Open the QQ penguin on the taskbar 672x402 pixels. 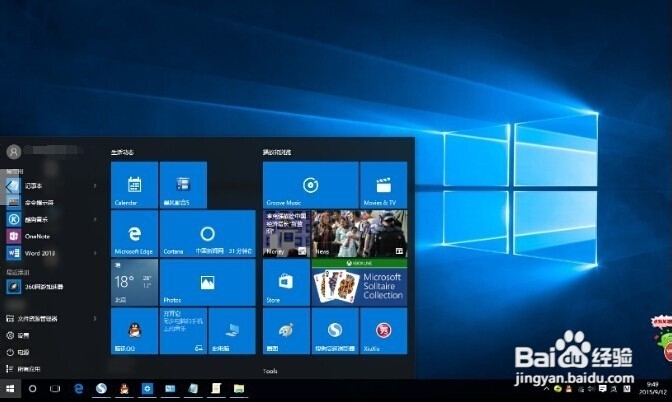(124, 389)
